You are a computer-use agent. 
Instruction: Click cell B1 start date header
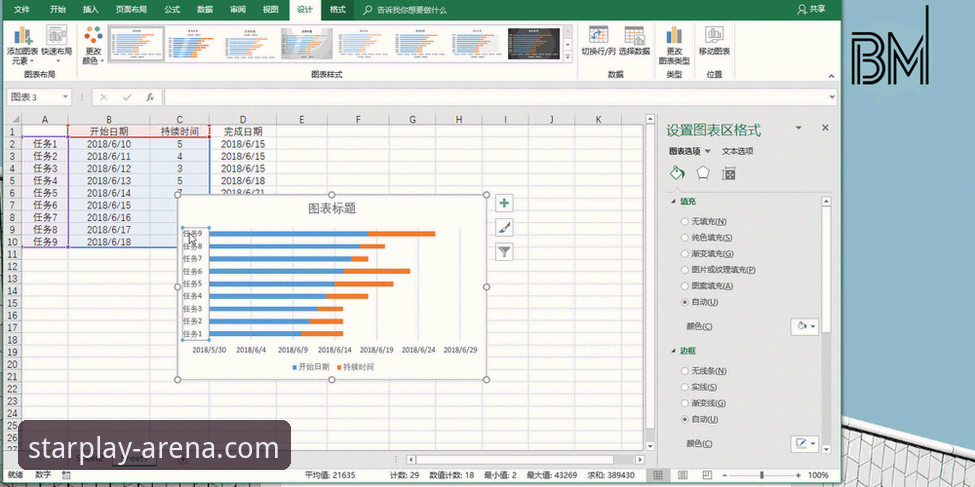(x=109, y=132)
